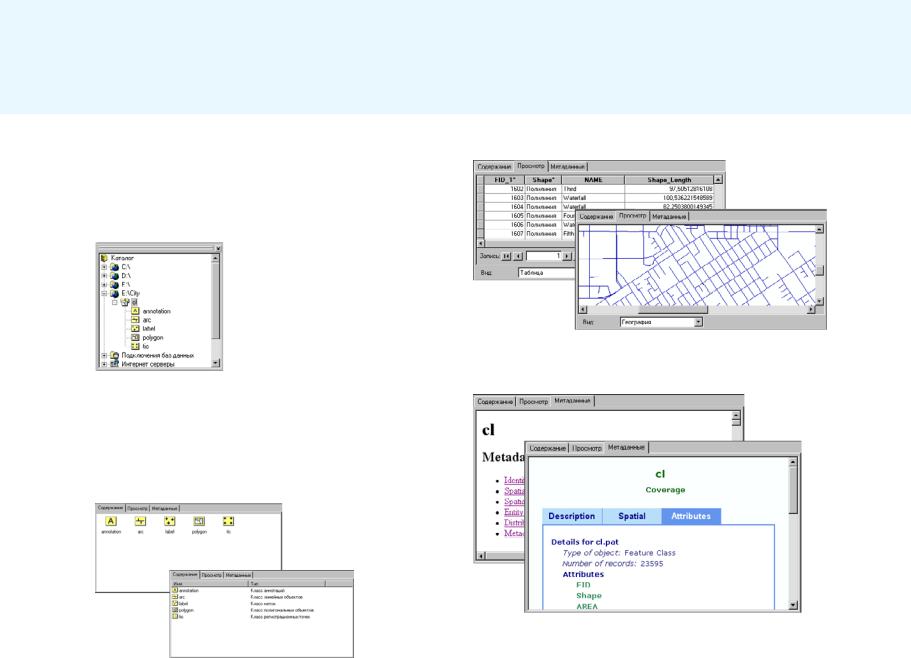Select the D:\ drive icon in catalog tree
The width and height of the screenshot is (911, 658).
[x=114, y=276]
